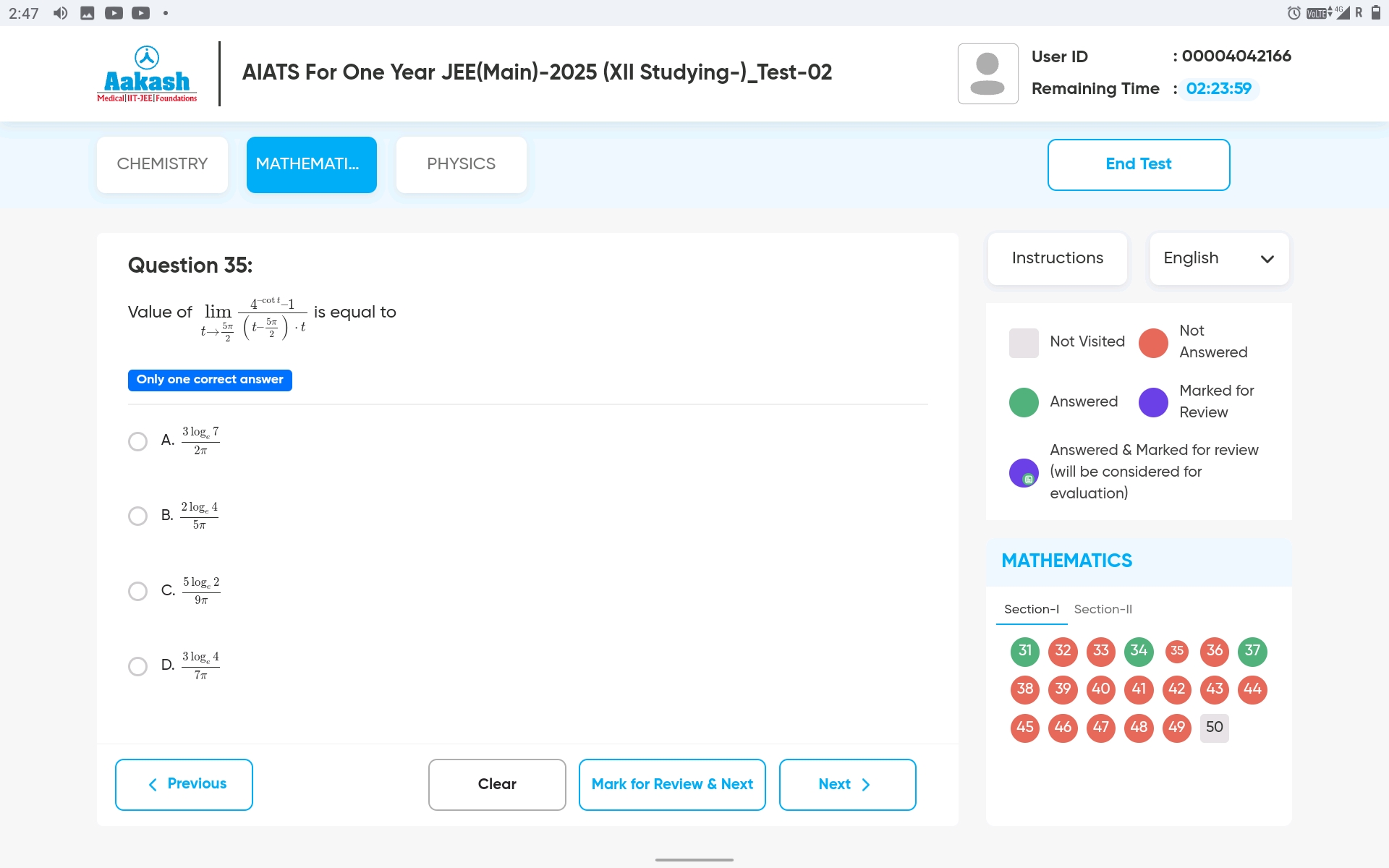Jump to question 38
1389x868 pixels.
coord(1024,689)
